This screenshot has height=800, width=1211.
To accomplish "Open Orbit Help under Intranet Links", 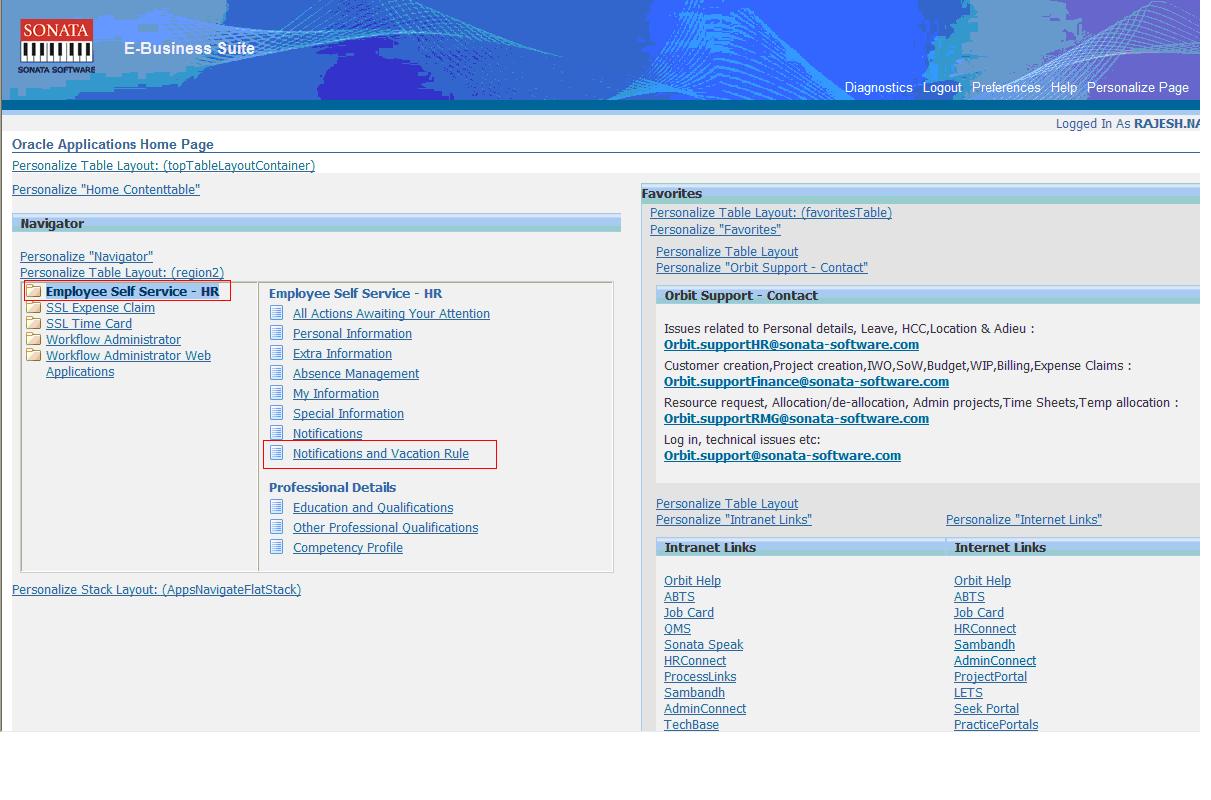I will point(692,581).
